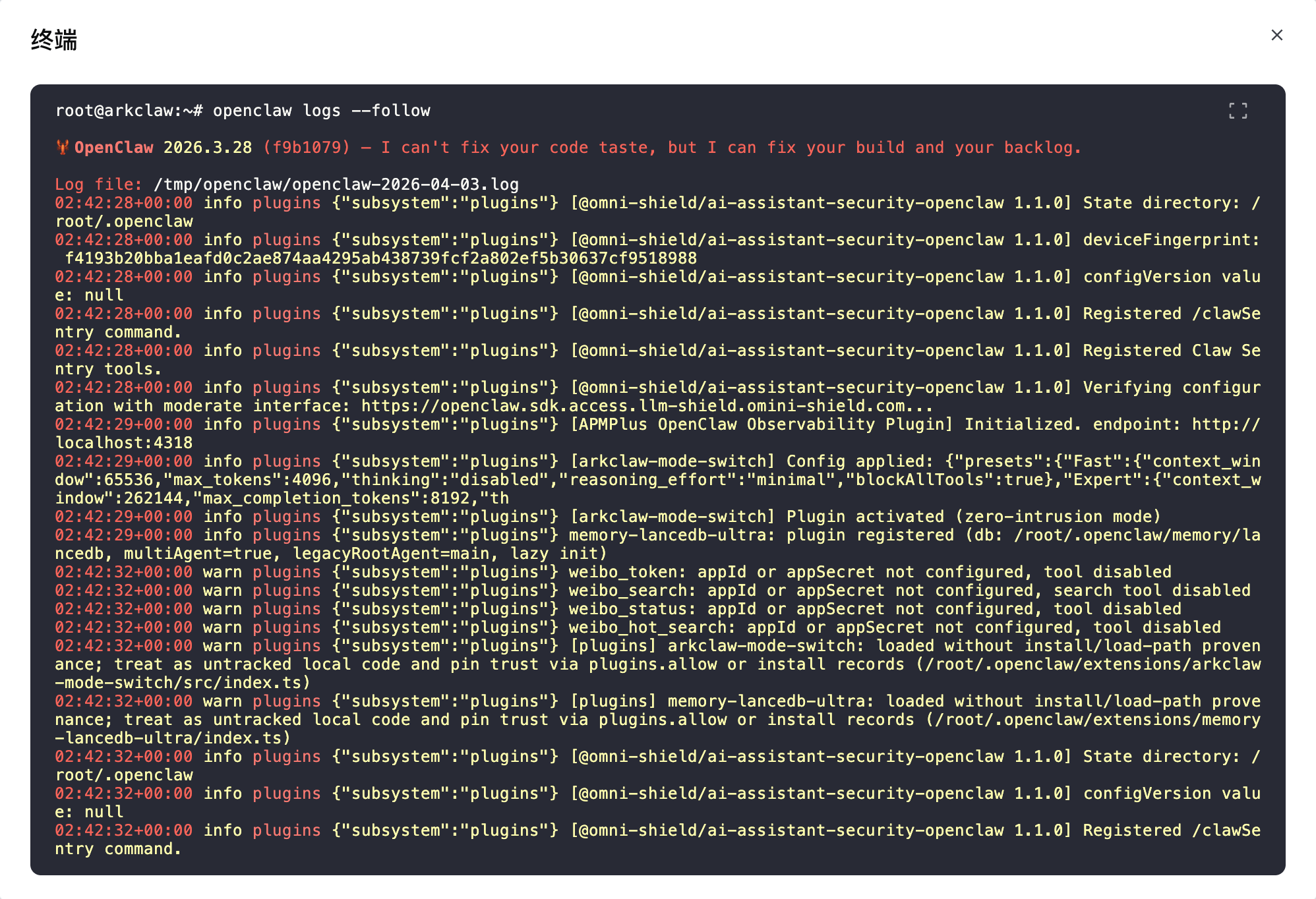Click the weibo_search warning line
This screenshot has height=899, width=1316.
(x=659, y=591)
